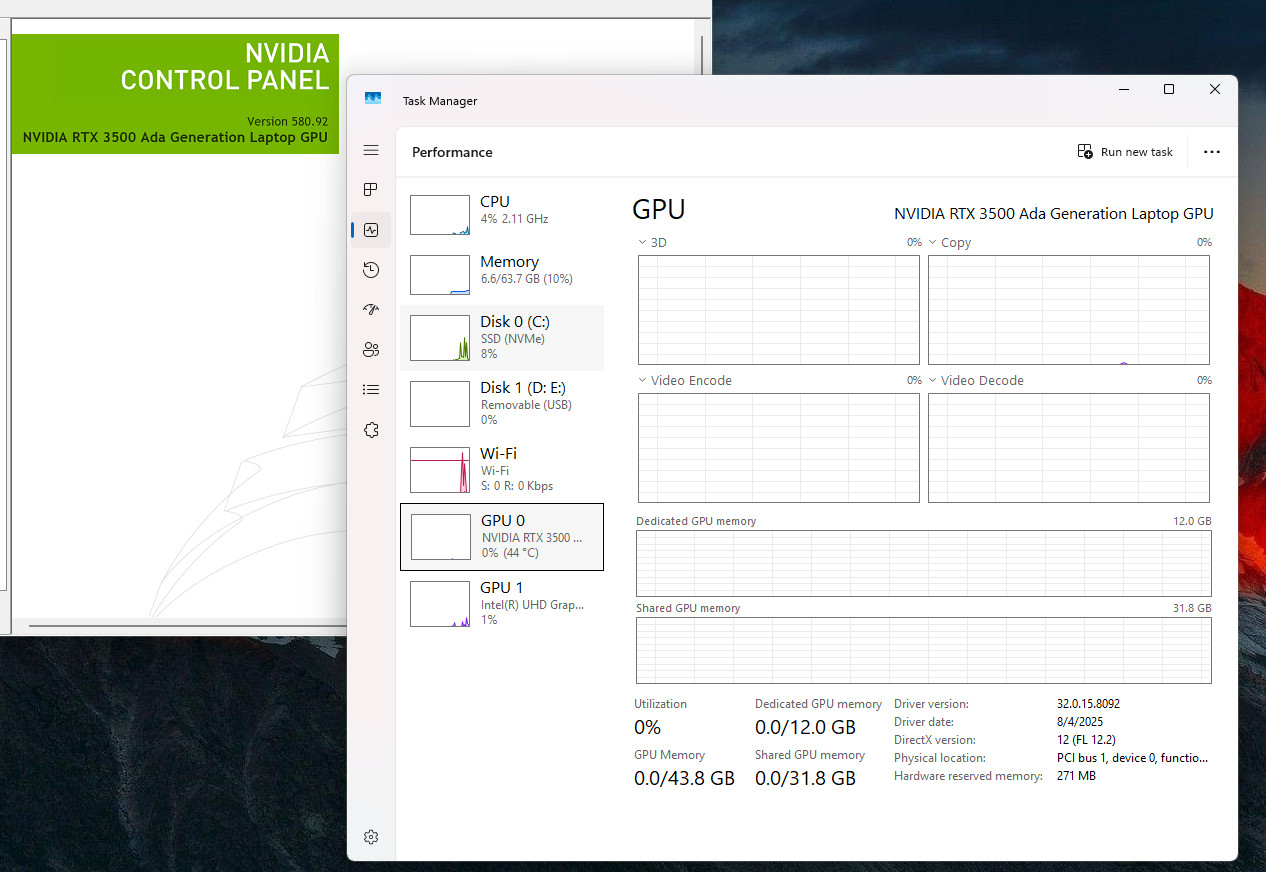Viewport: 1266px width, 872px height.
Task: Maximize the Task Manager window
Action: click(1168, 89)
